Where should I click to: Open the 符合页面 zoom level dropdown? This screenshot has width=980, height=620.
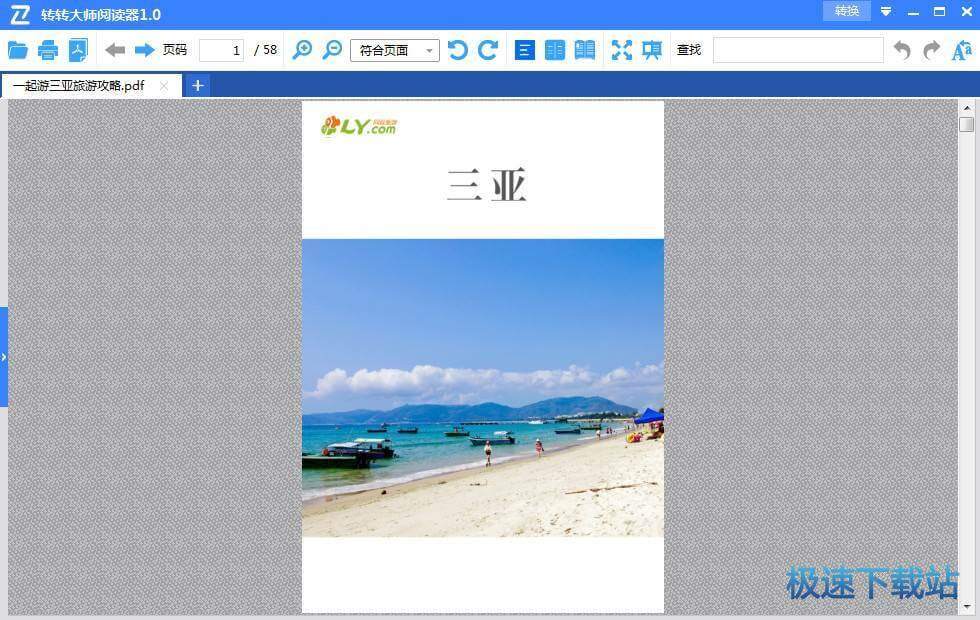(x=429, y=50)
